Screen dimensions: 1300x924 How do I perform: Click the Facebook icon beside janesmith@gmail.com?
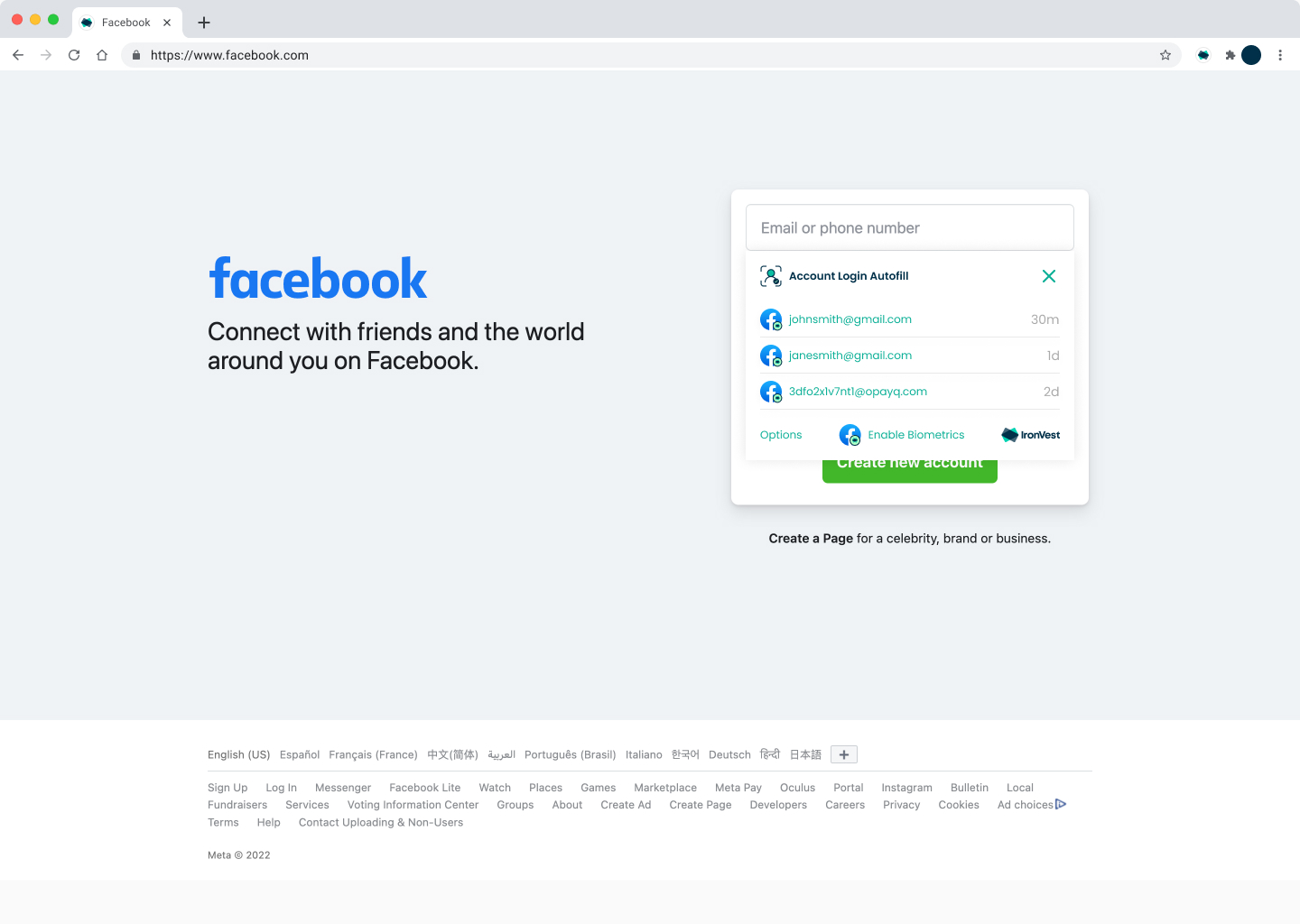pyautogui.click(x=771, y=356)
